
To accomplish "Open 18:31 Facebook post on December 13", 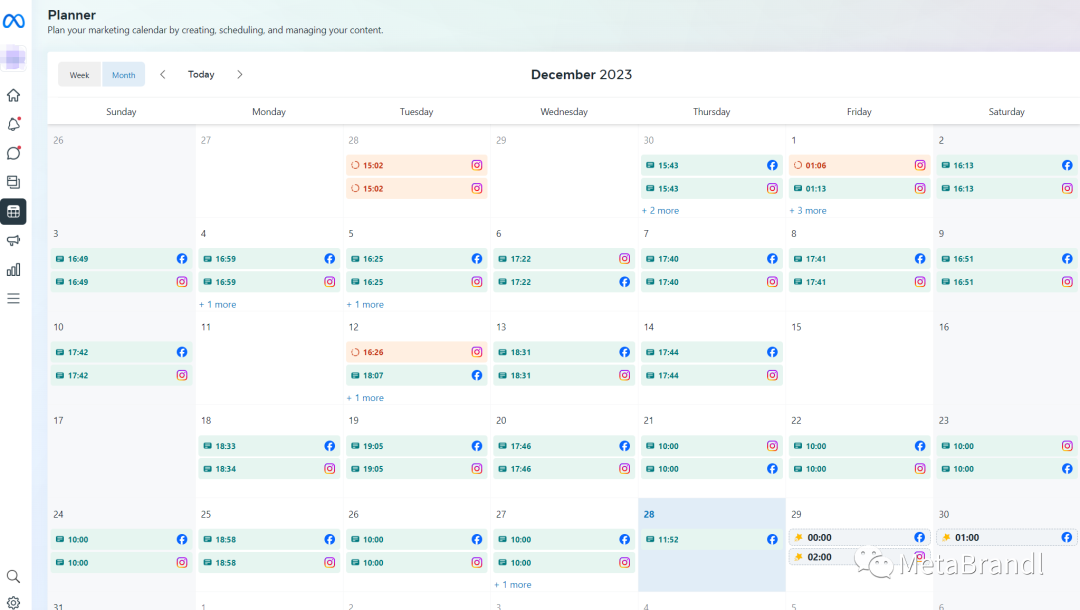I will (x=564, y=352).
